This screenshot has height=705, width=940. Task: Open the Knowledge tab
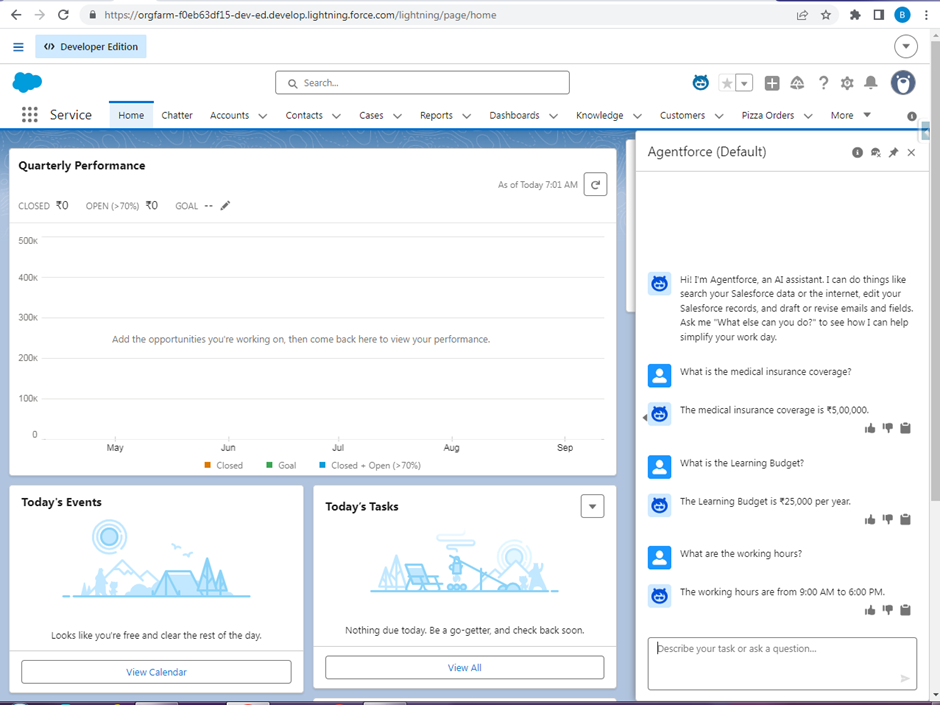[599, 115]
